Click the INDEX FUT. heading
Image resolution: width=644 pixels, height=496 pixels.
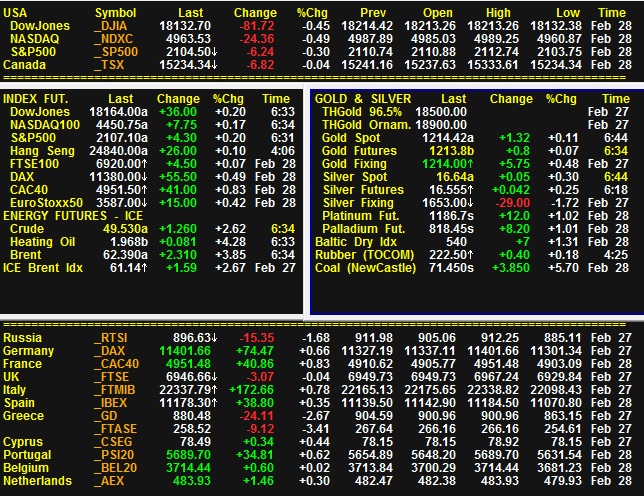click(x=36, y=99)
